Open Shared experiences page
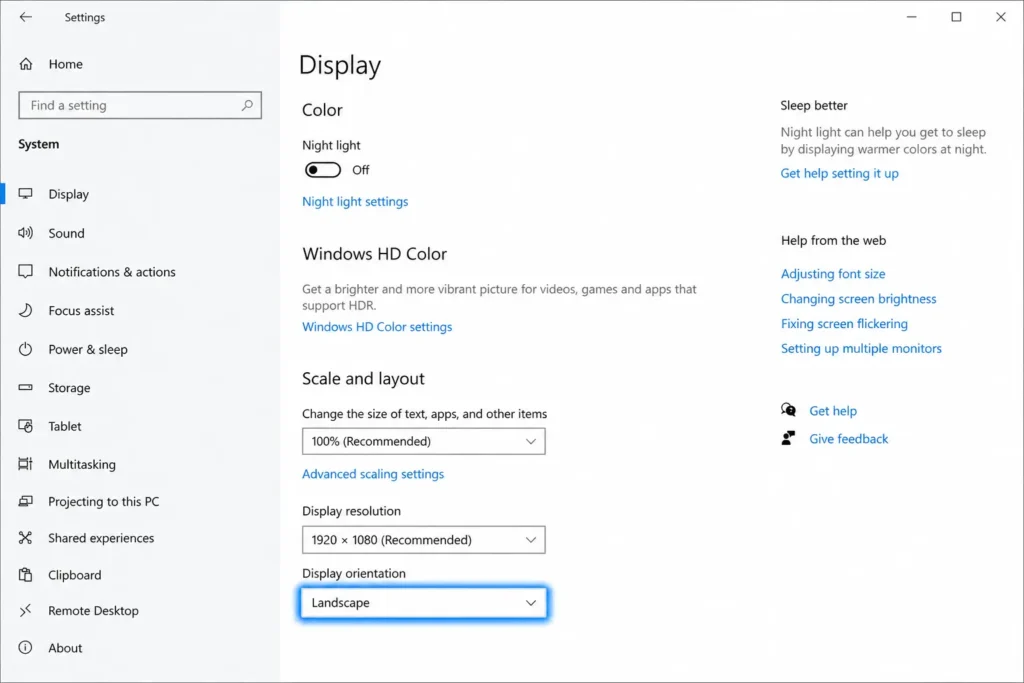This screenshot has height=683, width=1024. coord(101,538)
